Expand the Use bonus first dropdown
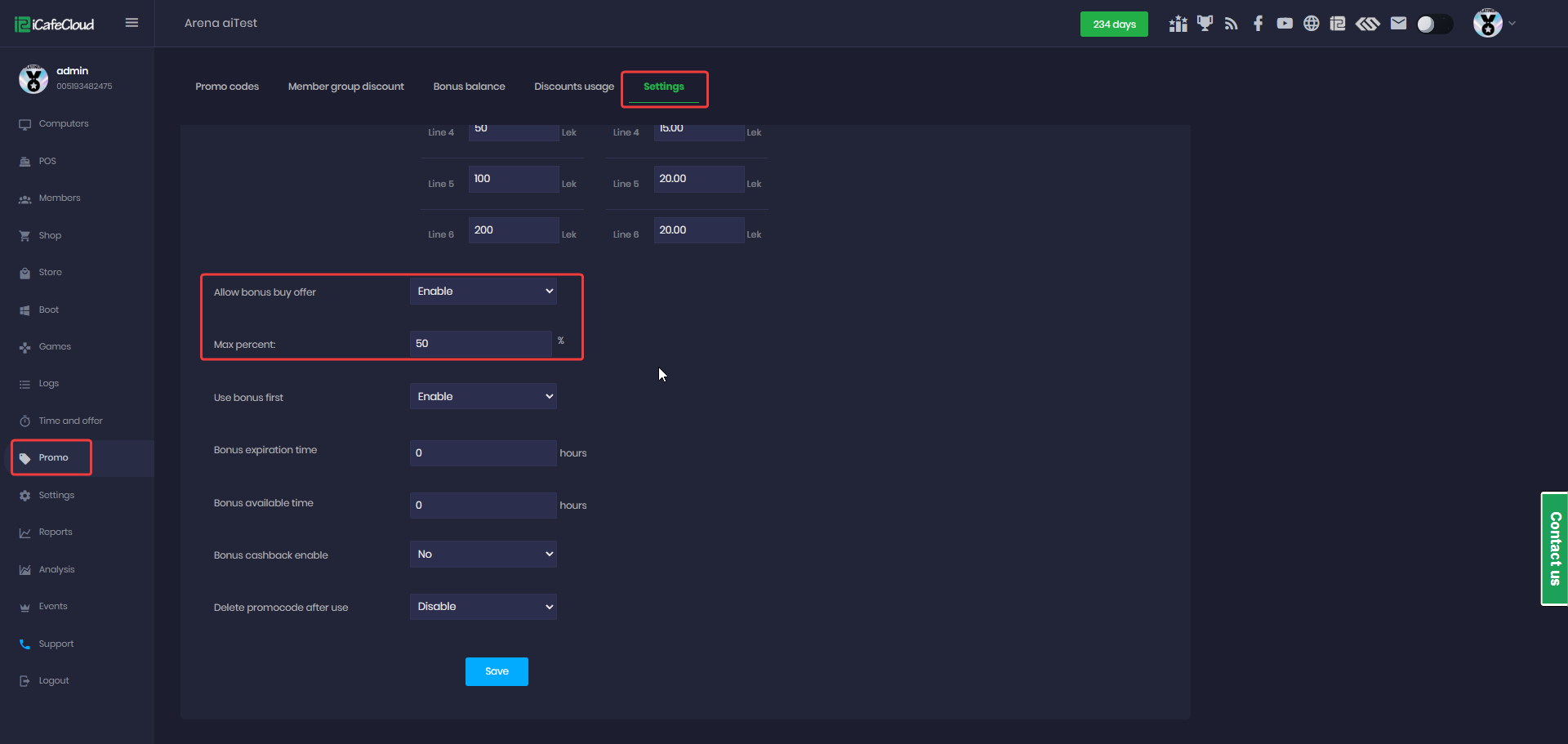The width and height of the screenshot is (1568, 744). pos(483,397)
